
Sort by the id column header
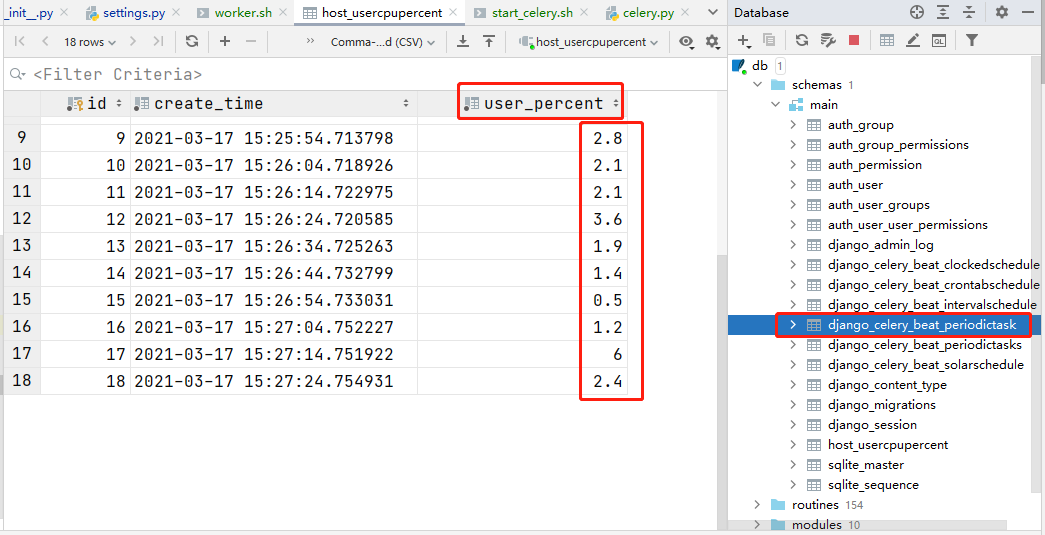(x=86, y=103)
